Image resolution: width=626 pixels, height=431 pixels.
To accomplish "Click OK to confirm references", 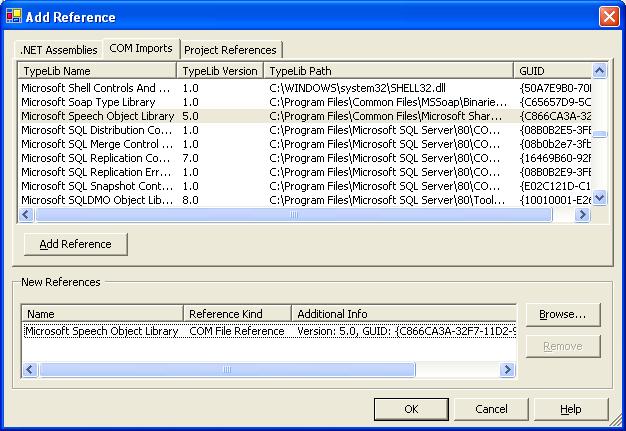I will pos(411,409).
